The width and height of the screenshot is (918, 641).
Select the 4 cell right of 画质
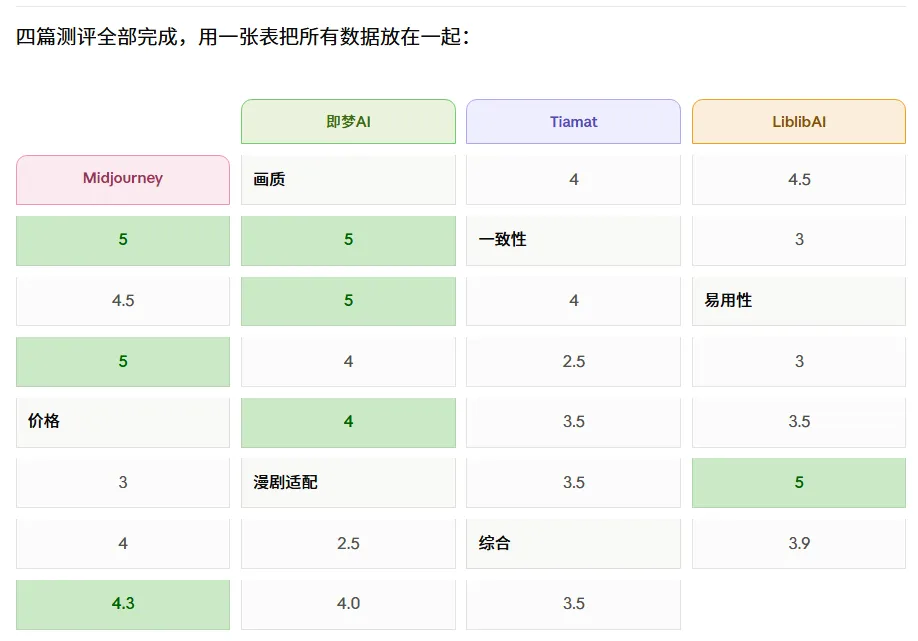click(573, 180)
